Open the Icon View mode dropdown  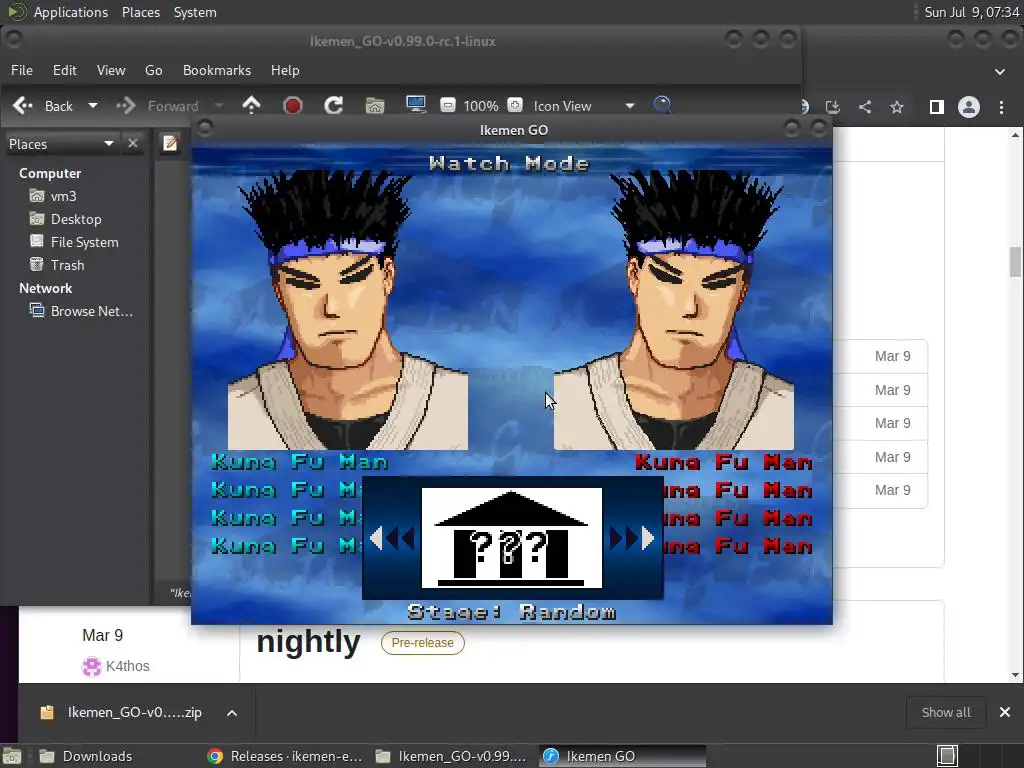coord(583,106)
